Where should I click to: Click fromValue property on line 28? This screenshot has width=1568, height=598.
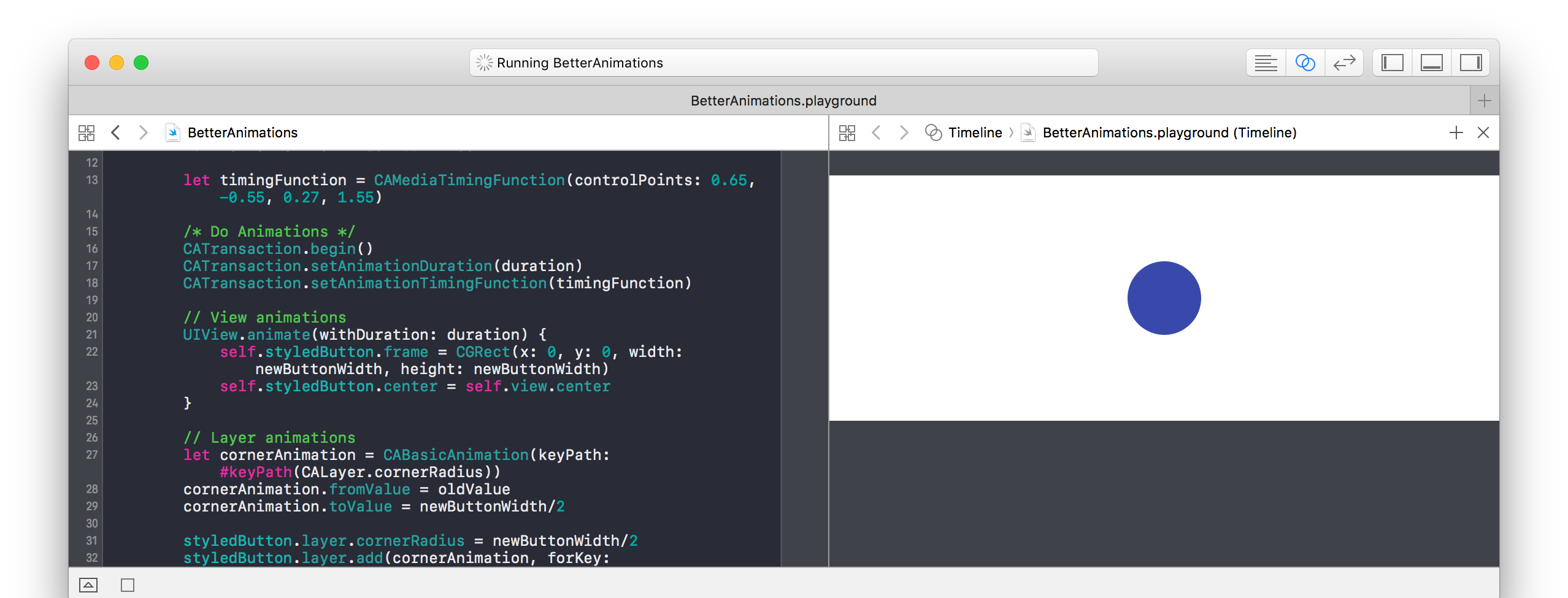point(369,489)
